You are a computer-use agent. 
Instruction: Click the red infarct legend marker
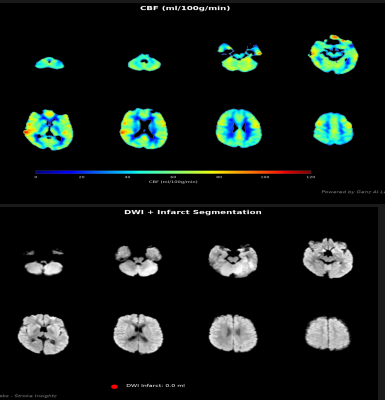(114, 387)
